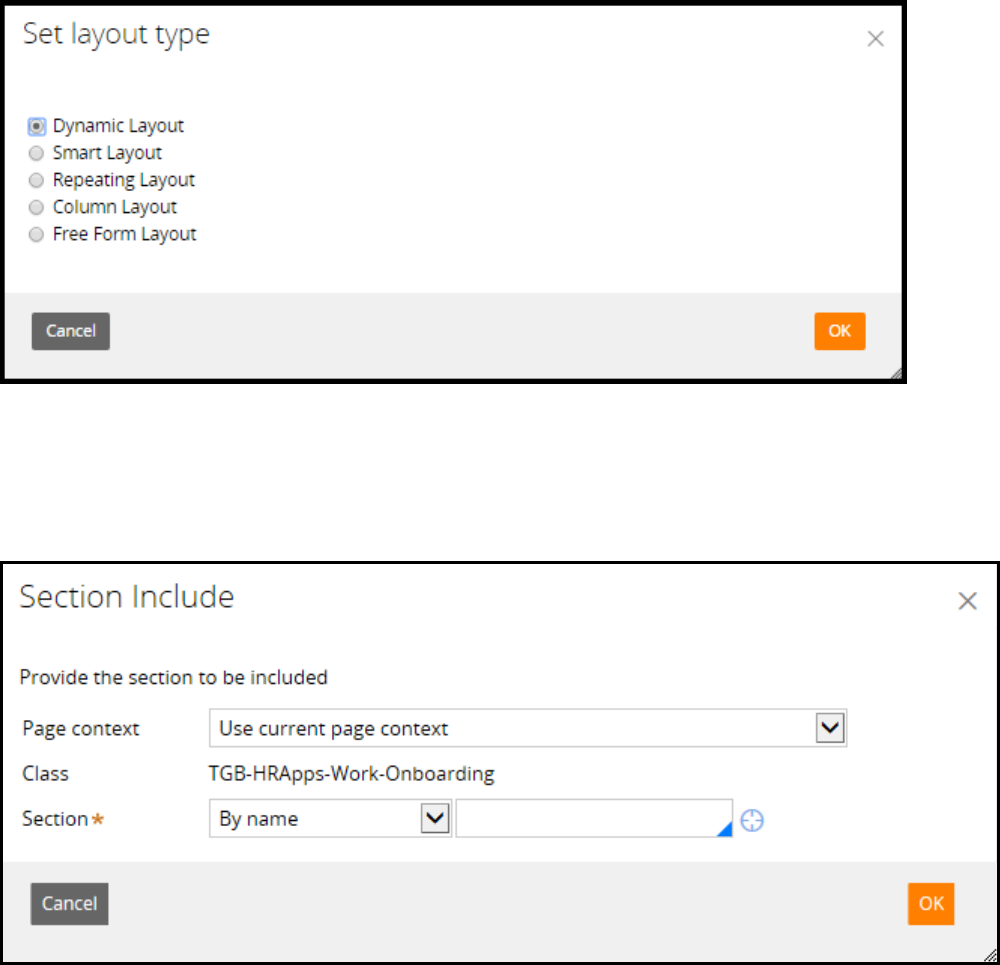Expand the Page context dropdown

(x=830, y=728)
